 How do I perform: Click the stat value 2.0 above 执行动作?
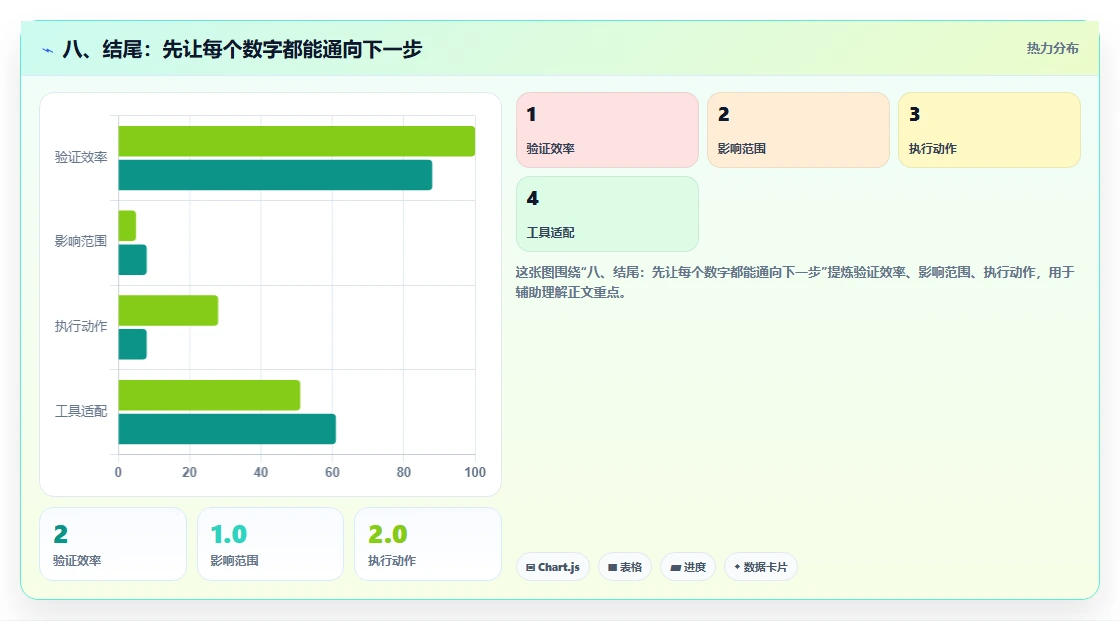pyautogui.click(x=387, y=535)
